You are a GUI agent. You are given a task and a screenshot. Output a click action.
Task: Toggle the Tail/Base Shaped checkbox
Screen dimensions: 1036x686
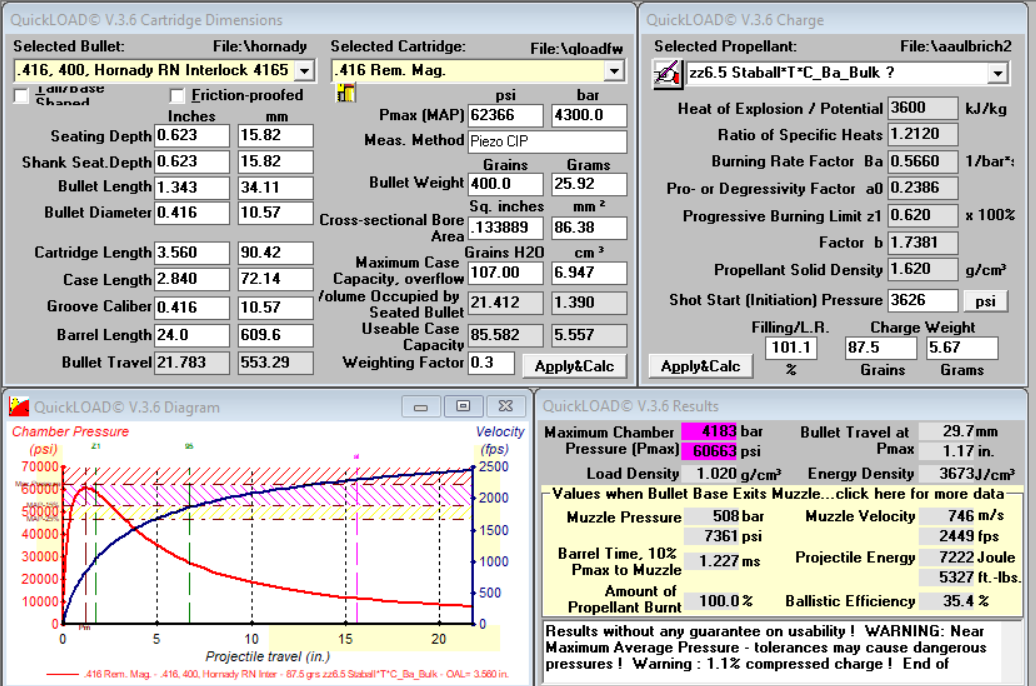coord(21,96)
